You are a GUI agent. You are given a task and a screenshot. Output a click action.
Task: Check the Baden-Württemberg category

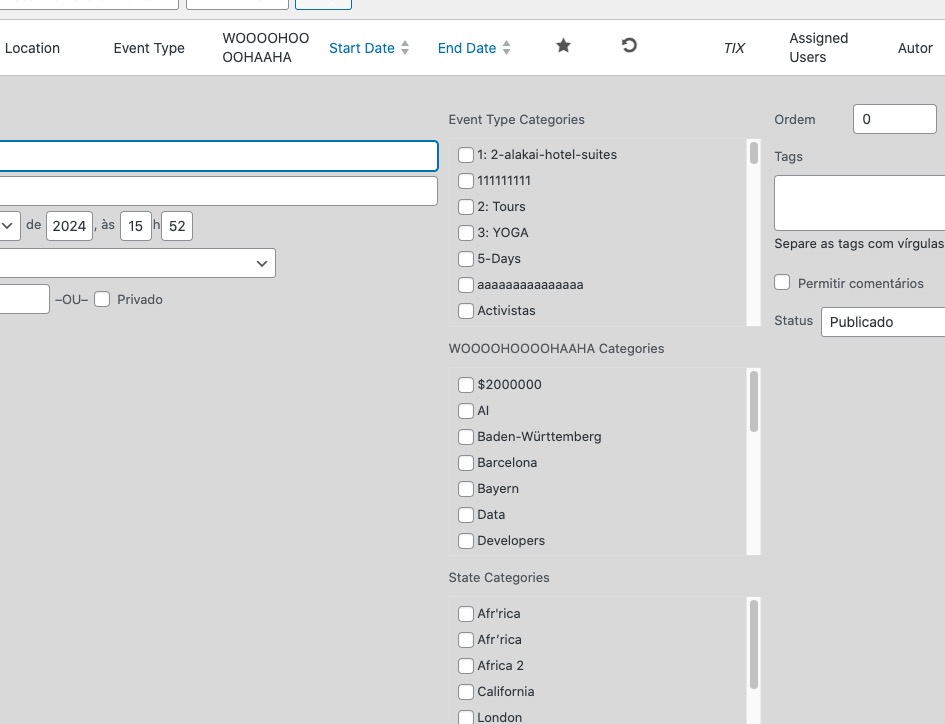pos(466,436)
